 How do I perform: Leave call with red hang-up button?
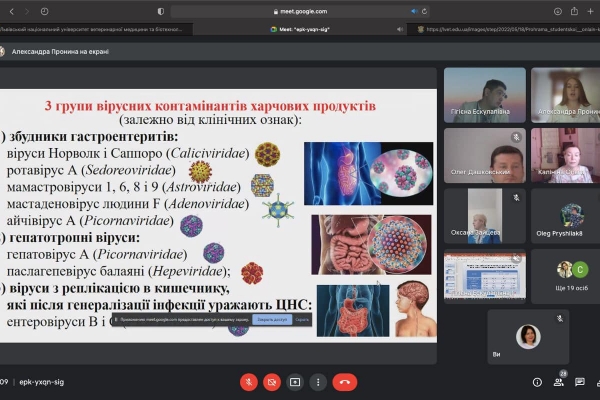click(345, 382)
